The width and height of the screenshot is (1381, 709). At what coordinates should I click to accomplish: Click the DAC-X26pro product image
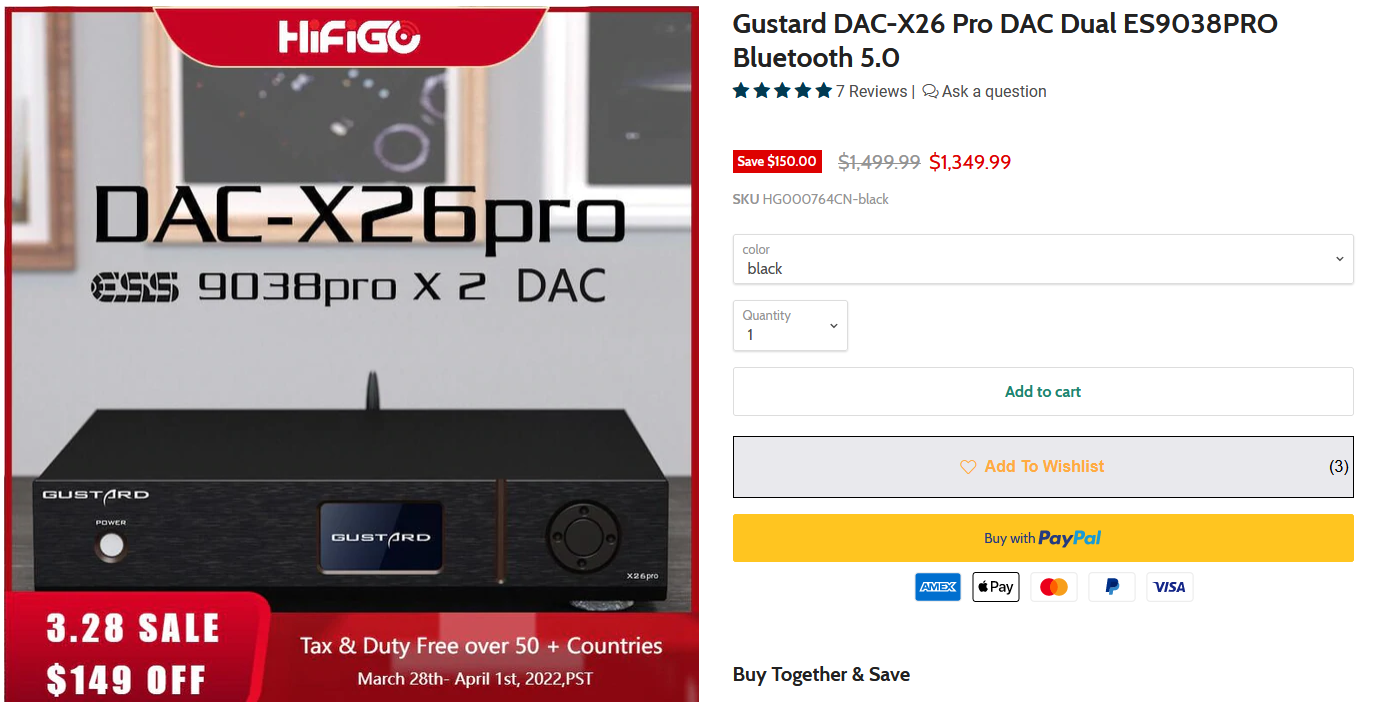(x=353, y=354)
